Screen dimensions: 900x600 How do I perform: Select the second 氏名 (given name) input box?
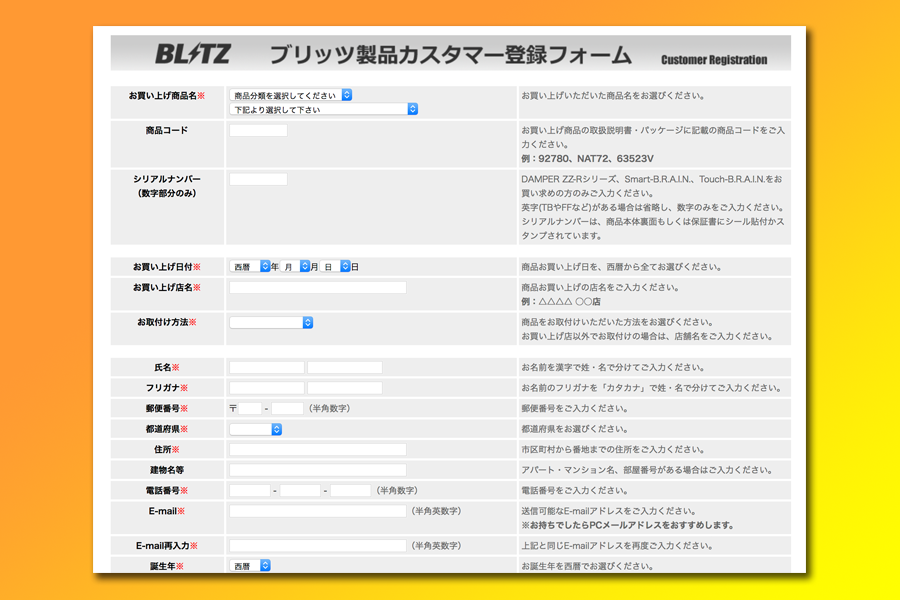pyautogui.click(x=345, y=367)
